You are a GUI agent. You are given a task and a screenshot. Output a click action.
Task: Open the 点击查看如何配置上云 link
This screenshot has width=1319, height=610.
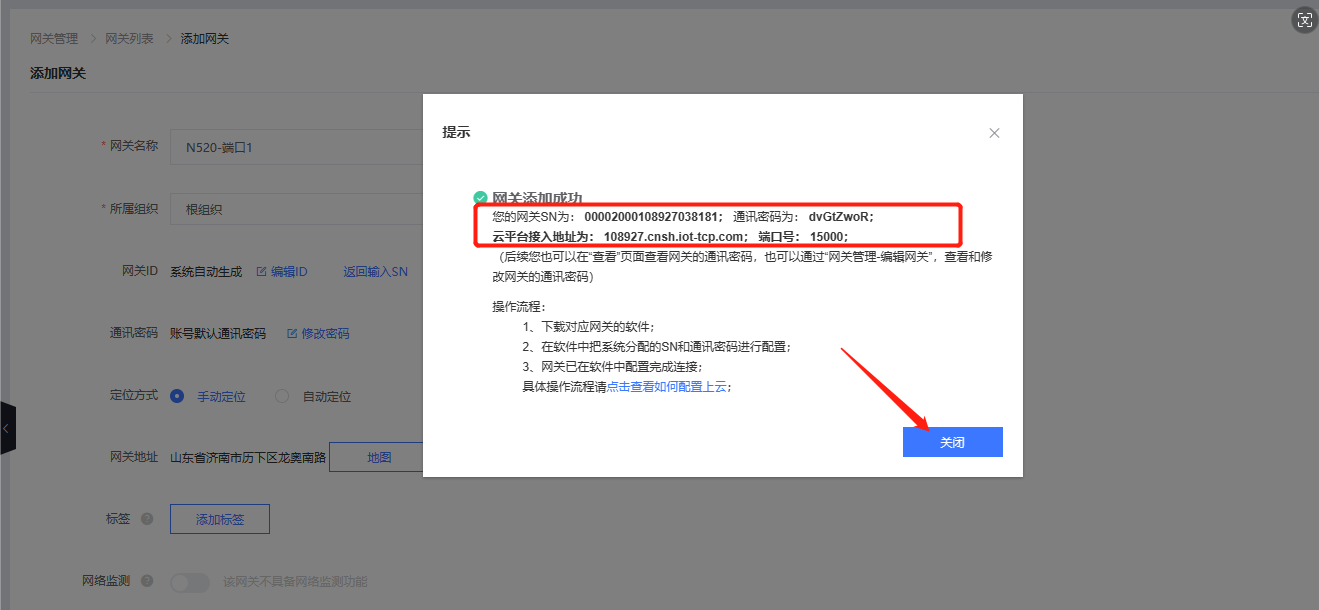(x=666, y=387)
